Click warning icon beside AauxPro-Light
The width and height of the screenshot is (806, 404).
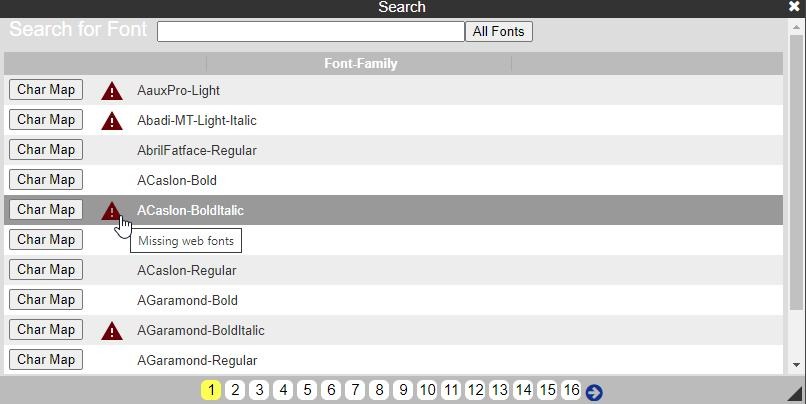[112, 91]
